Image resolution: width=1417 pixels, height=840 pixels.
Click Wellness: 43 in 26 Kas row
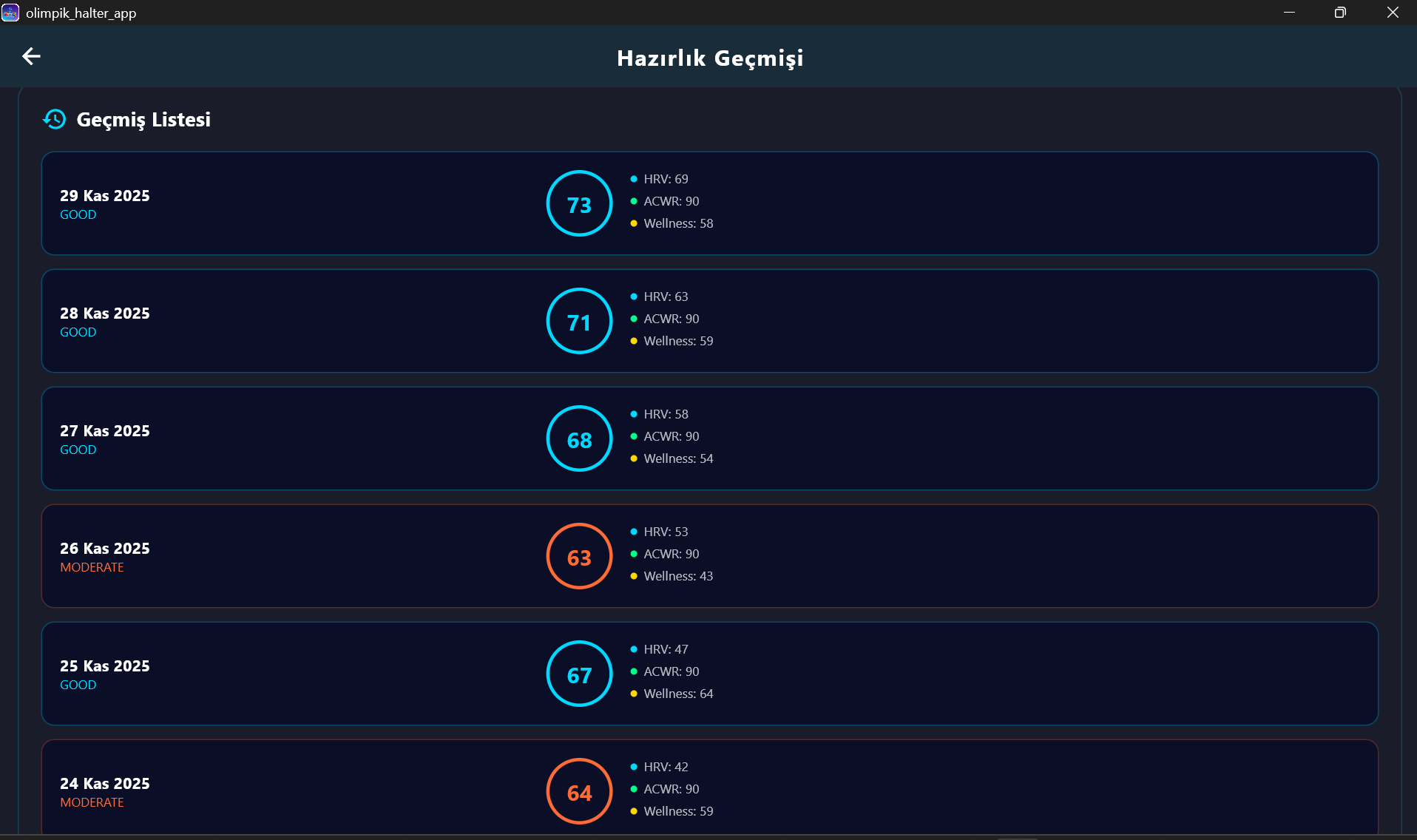click(678, 576)
